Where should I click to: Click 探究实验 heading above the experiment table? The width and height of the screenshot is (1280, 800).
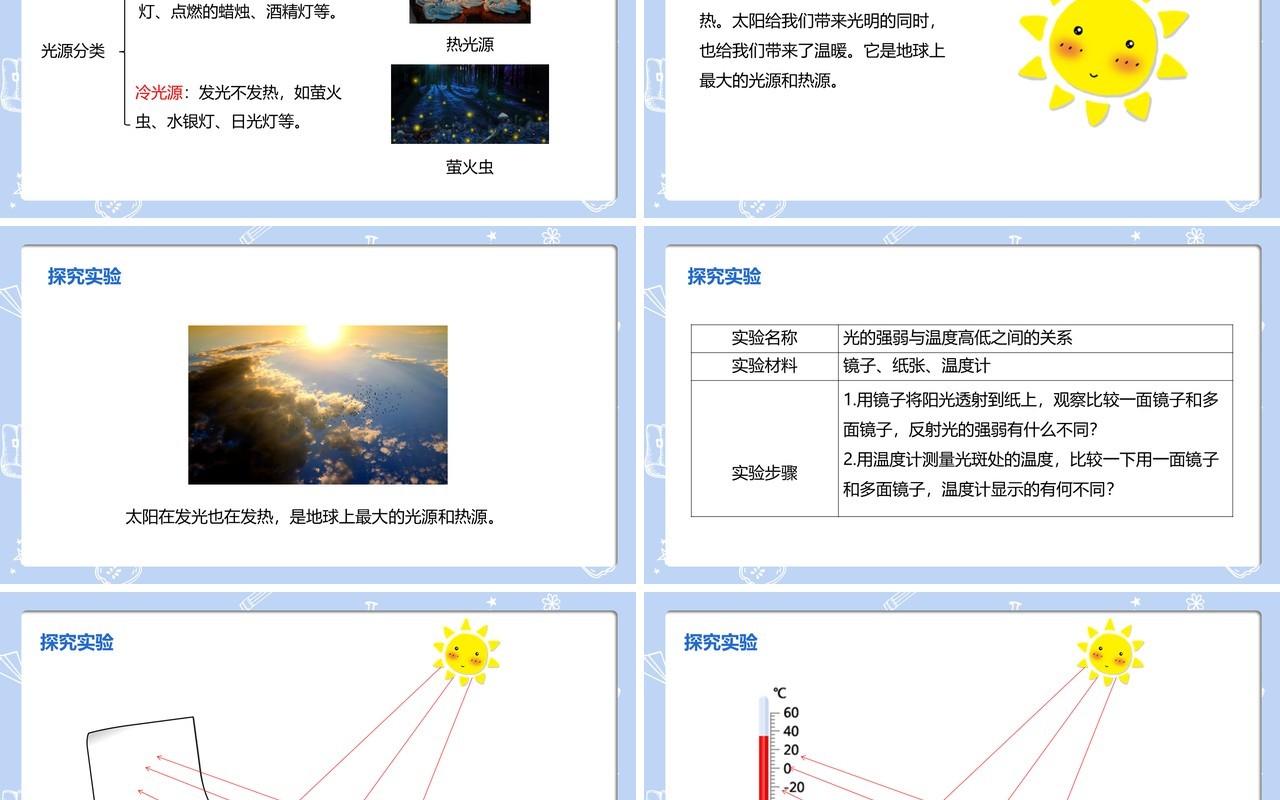[x=725, y=277]
